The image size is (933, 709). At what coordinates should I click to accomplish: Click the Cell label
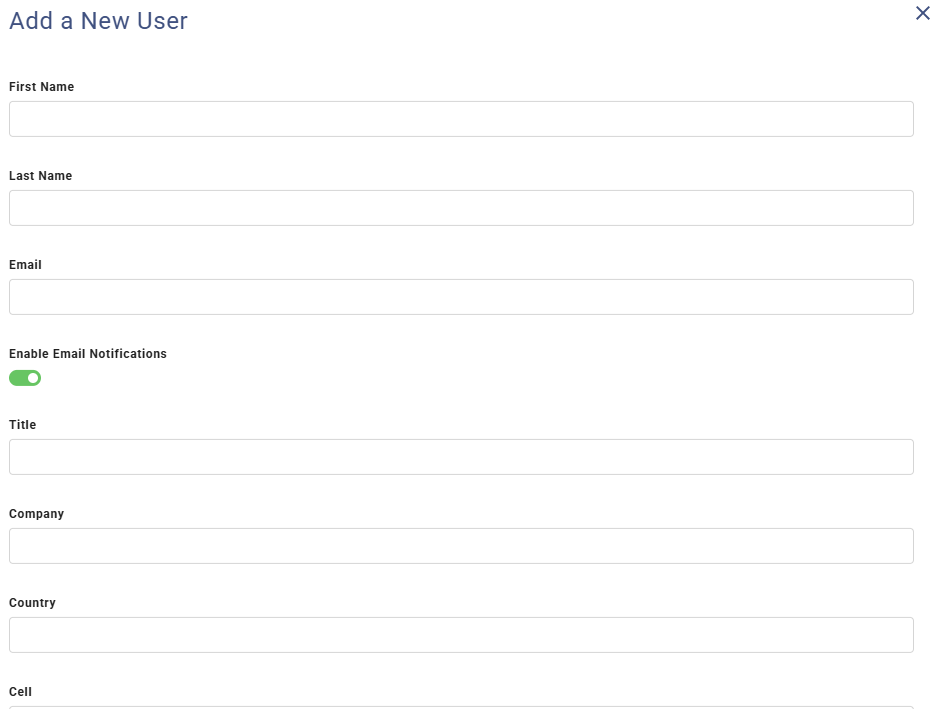click(x=21, y=691)
